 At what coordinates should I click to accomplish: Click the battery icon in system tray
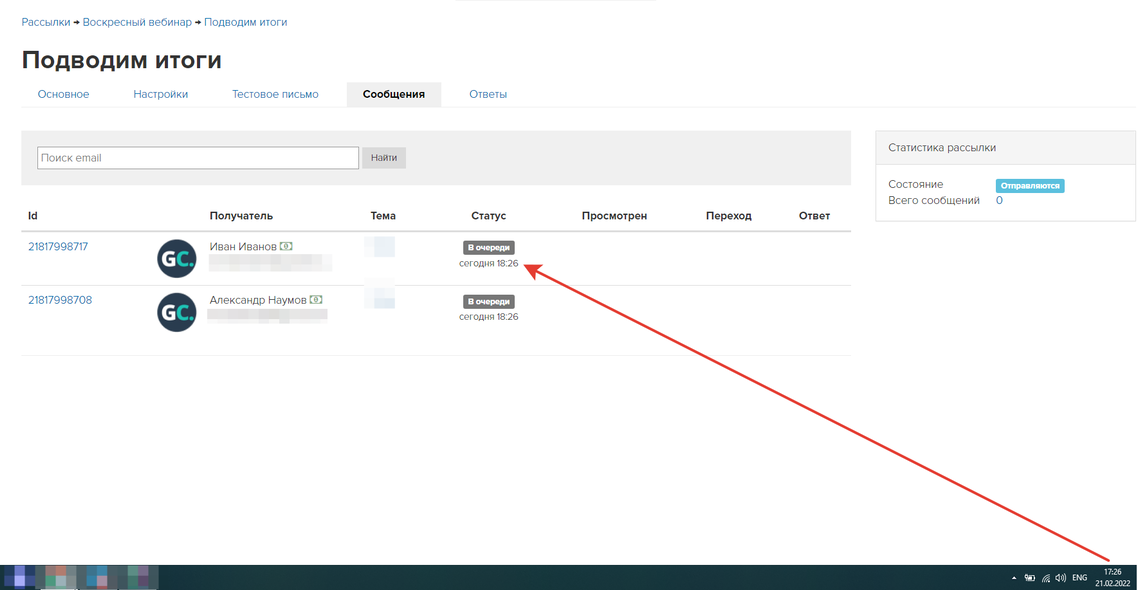pyautogui.click(x=1030, y=578)
